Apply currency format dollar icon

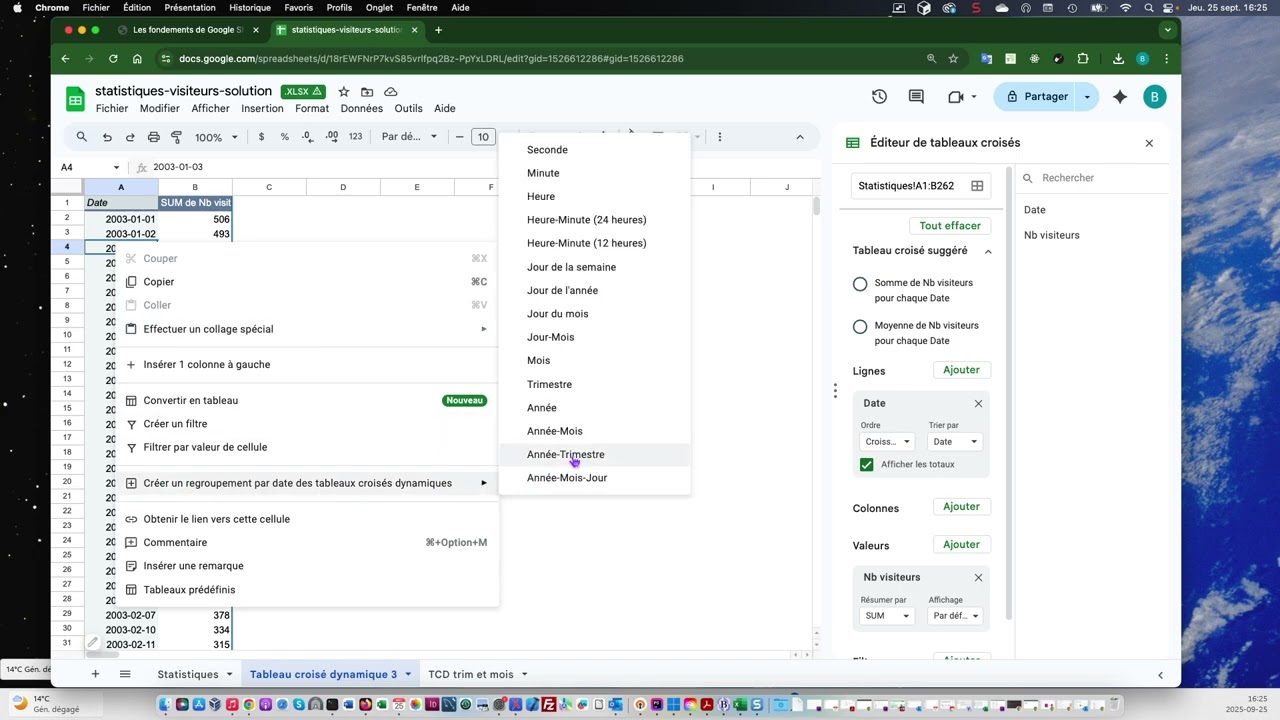coord(262,137)
